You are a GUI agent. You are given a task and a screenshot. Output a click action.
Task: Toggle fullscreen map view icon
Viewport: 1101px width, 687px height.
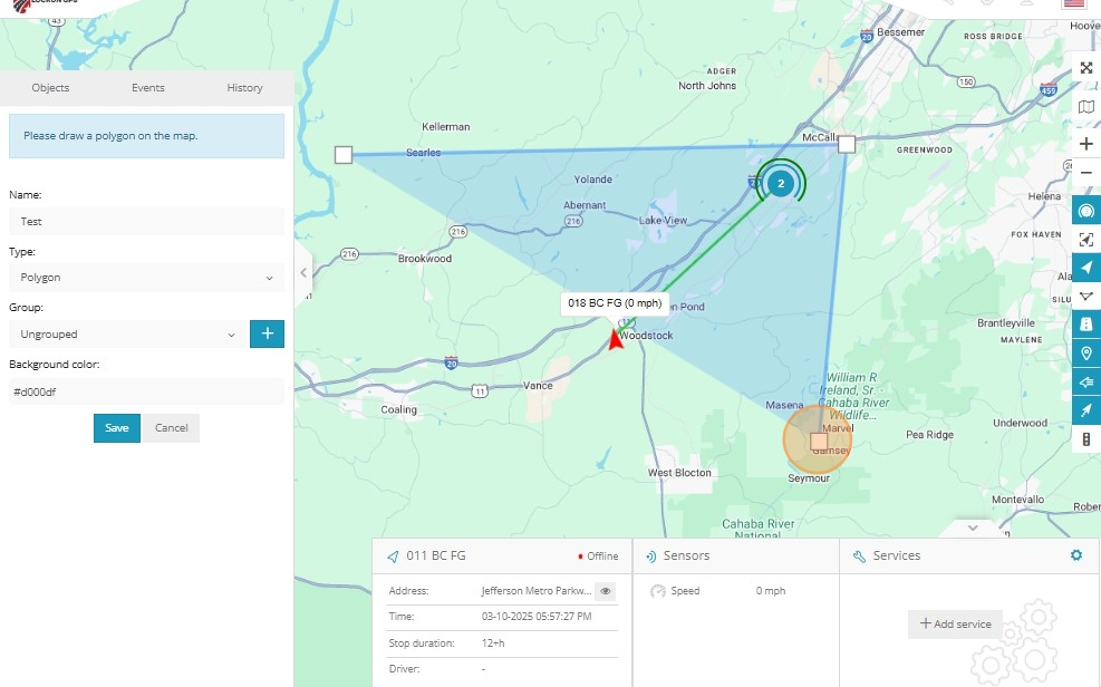(1086, 68)
